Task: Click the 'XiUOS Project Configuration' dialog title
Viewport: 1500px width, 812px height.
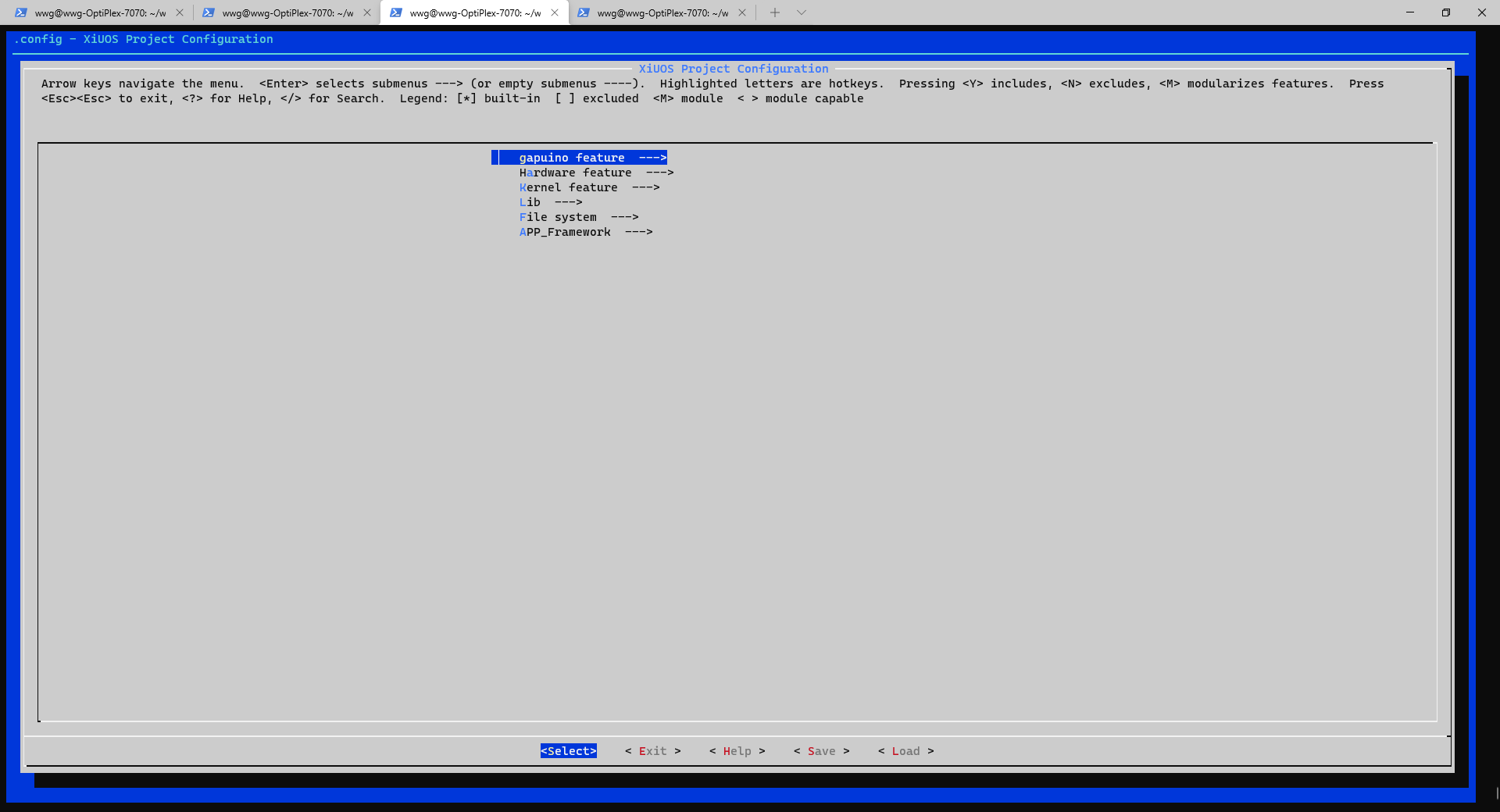Action: (x=734, y=69)
